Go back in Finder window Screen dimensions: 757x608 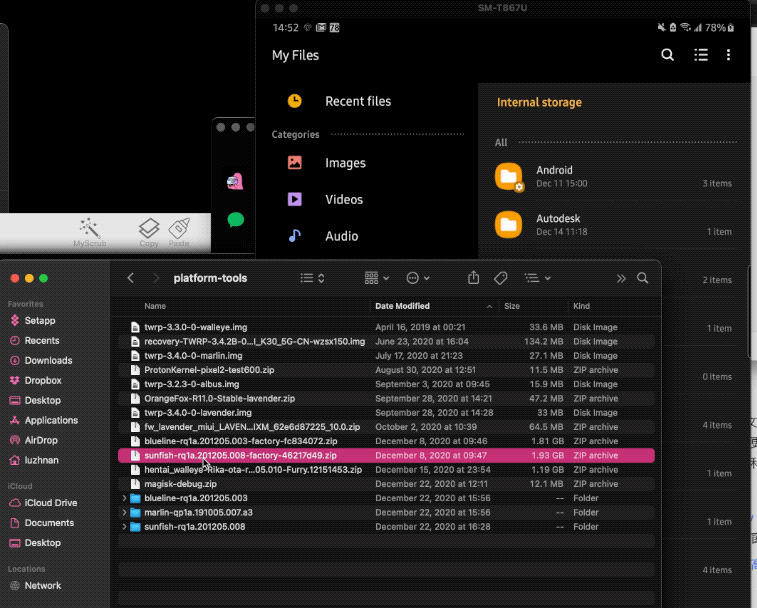130,278
